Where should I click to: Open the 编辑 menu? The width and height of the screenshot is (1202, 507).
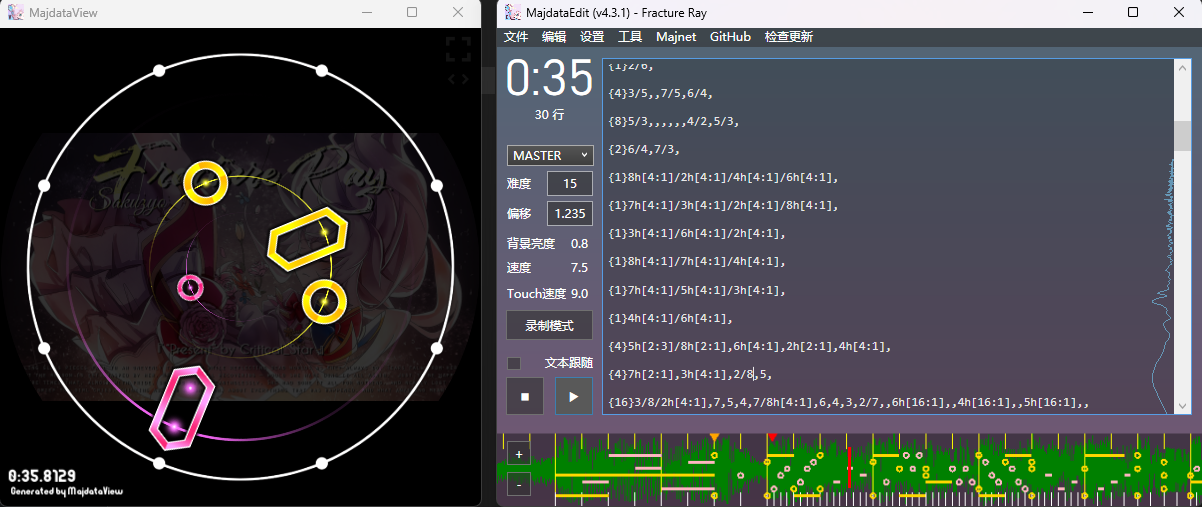pos(554,37)
